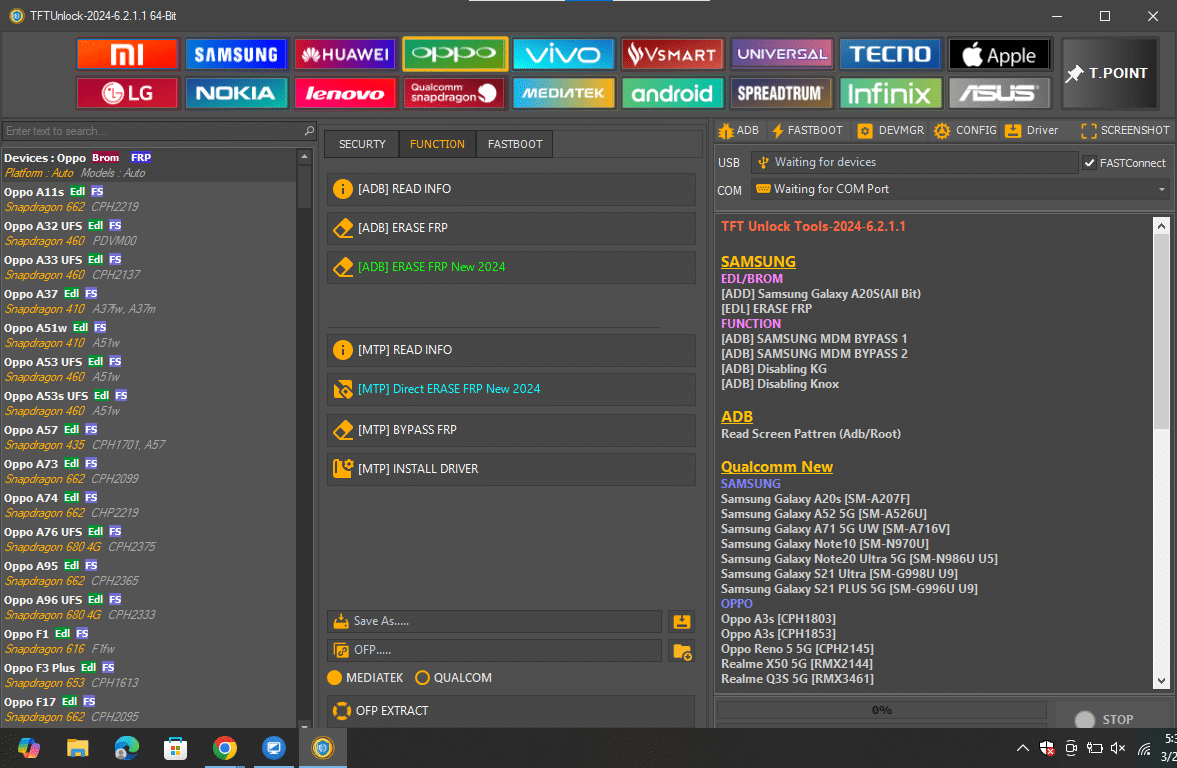Run [ADB] ERASE FRP New 2024

pos(511,267)
